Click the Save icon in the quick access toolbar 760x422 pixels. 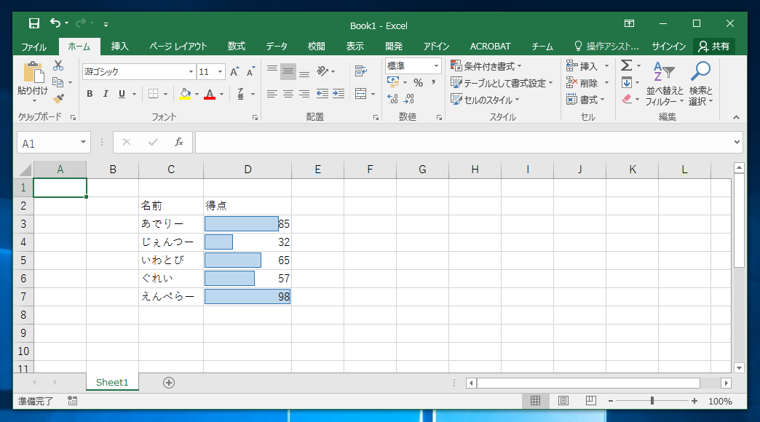(34, 23)
